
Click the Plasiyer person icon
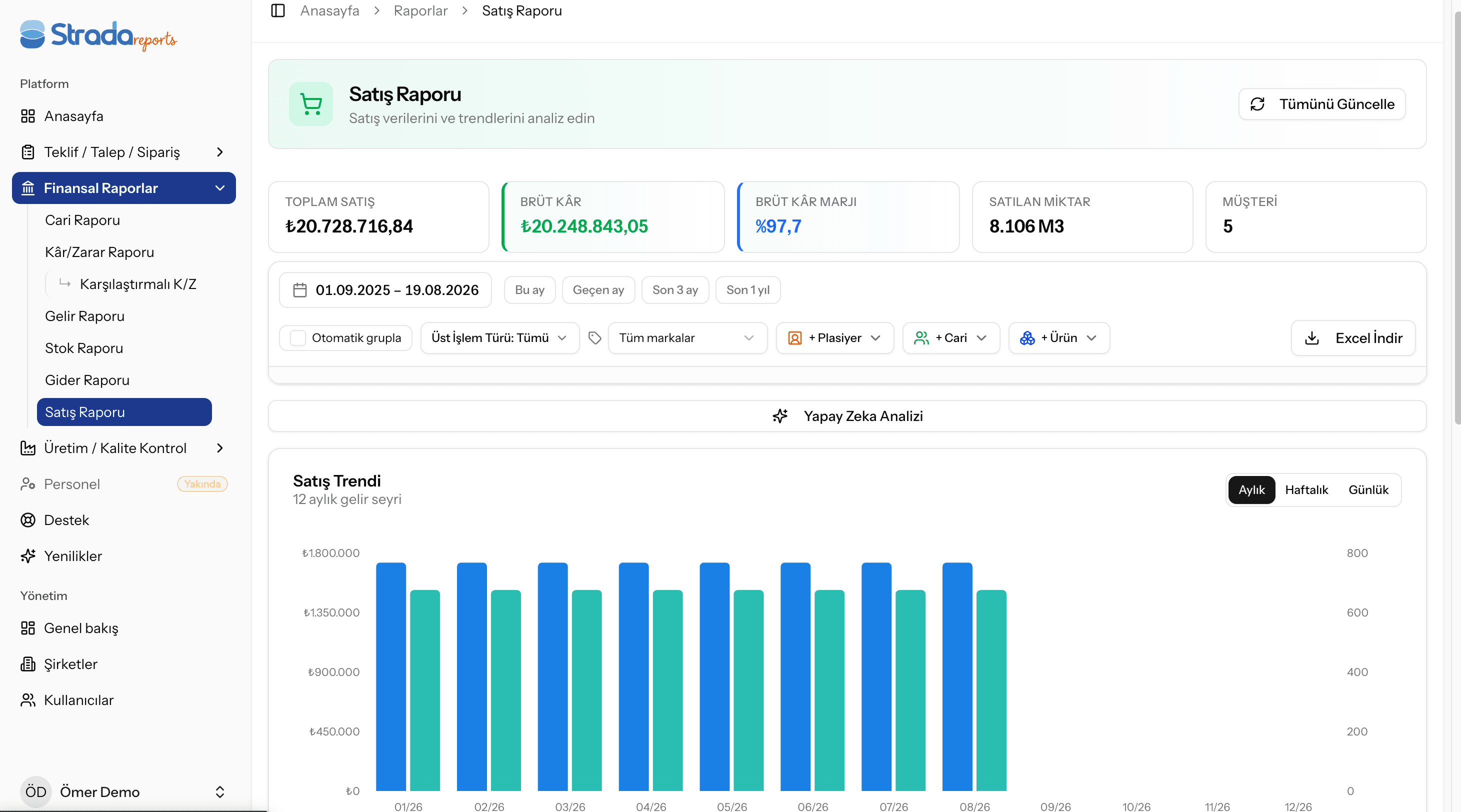[794, 338]
